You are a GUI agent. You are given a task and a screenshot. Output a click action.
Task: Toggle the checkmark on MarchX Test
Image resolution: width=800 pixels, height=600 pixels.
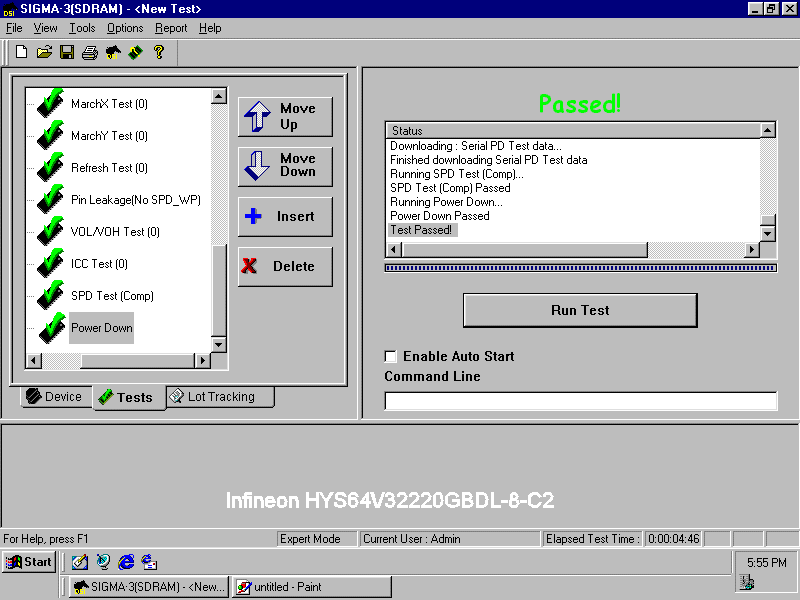click(x=48, y=103)
